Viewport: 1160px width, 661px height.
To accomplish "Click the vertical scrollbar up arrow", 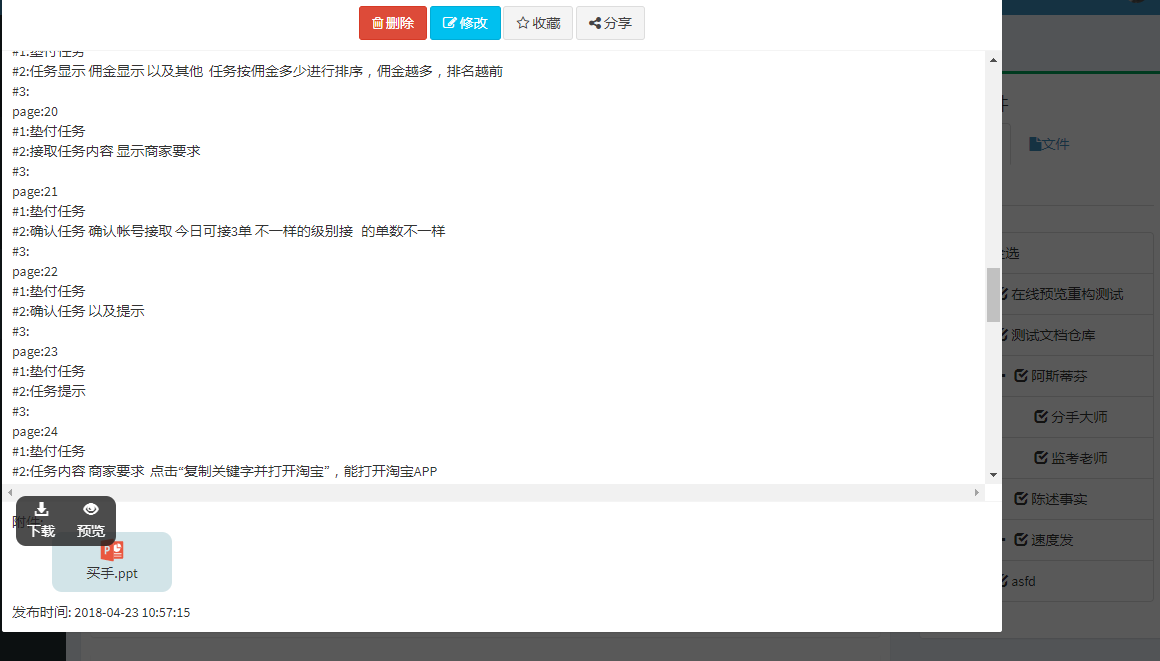I will click(x=994, y=60).
